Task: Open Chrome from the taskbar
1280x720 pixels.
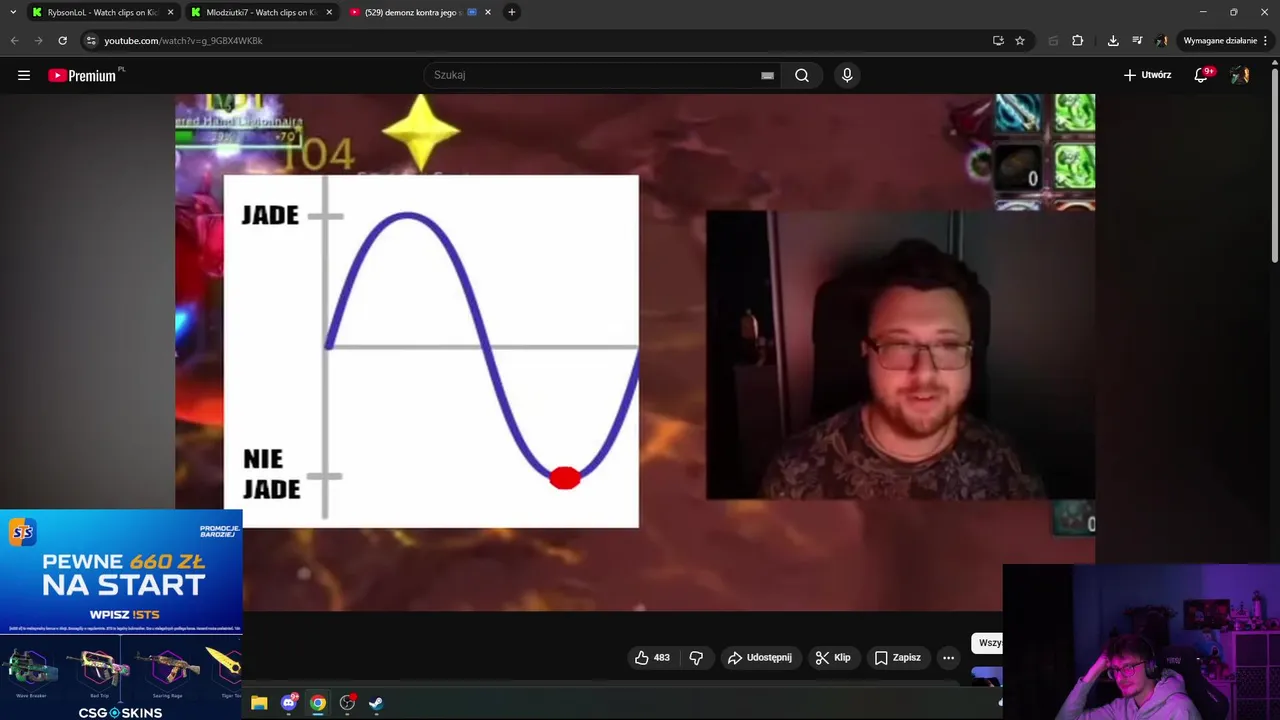Action: pyautogui.click(x=317, y=703)
